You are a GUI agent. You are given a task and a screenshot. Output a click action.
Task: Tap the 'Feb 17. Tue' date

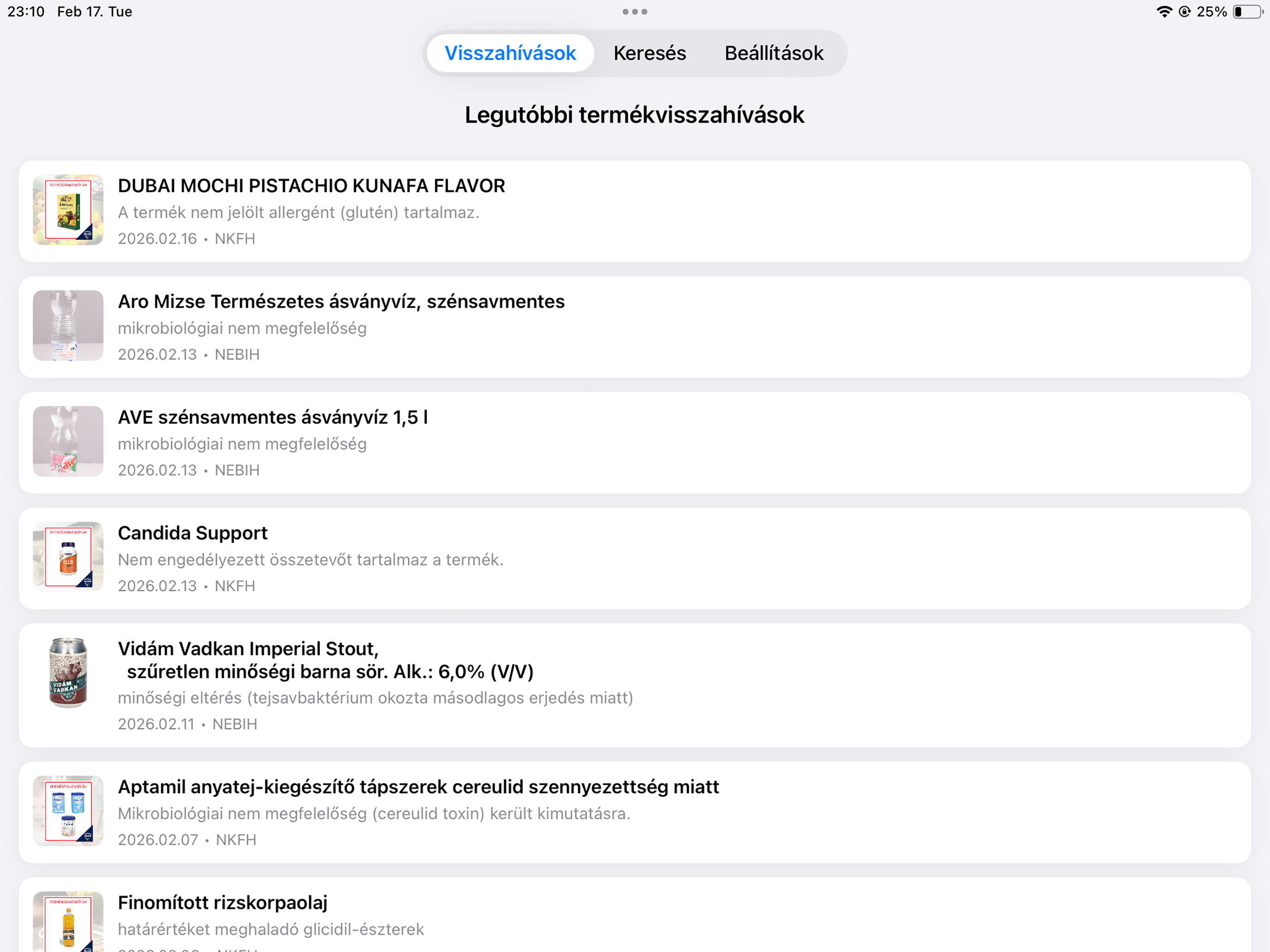tap(95, 12)
